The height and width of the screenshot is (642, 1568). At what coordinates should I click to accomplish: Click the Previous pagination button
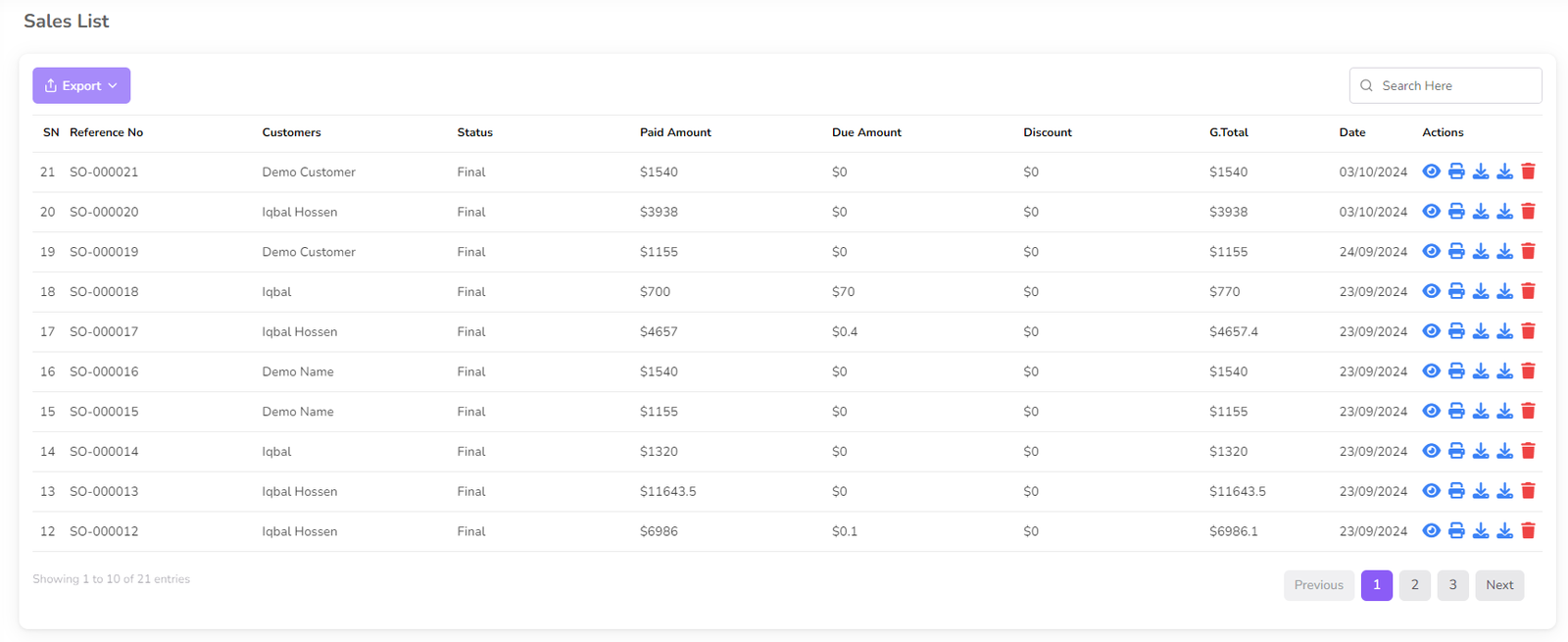(1318, 585)
